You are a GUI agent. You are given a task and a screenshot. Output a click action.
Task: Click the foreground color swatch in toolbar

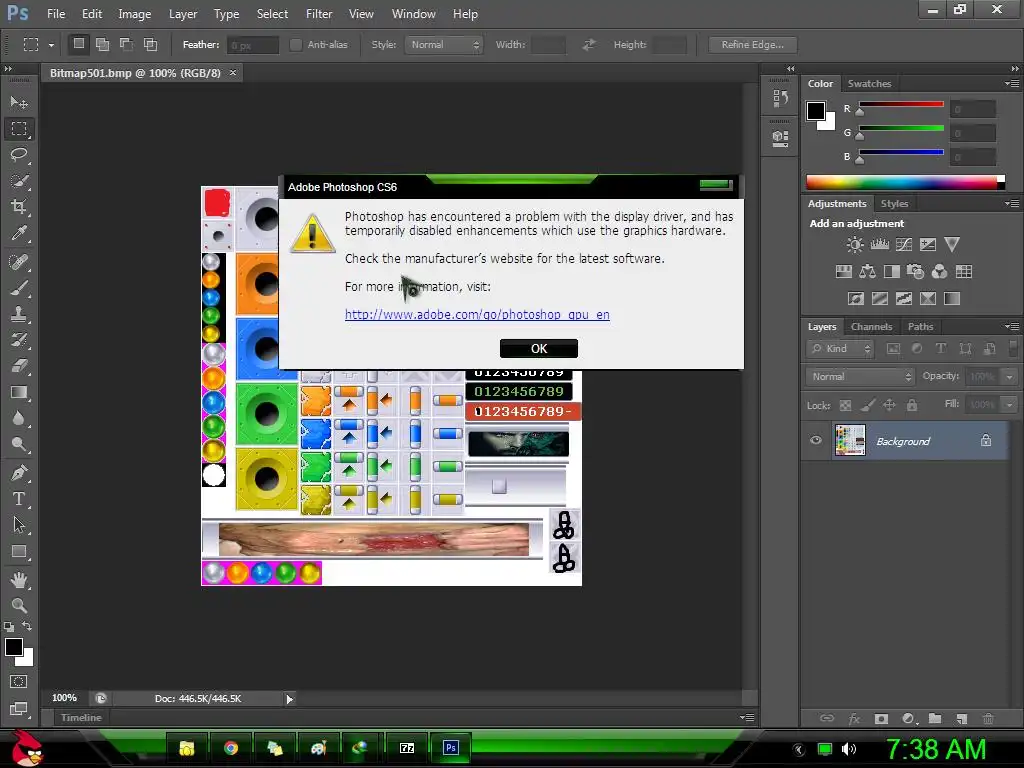[x=14, y=647]
